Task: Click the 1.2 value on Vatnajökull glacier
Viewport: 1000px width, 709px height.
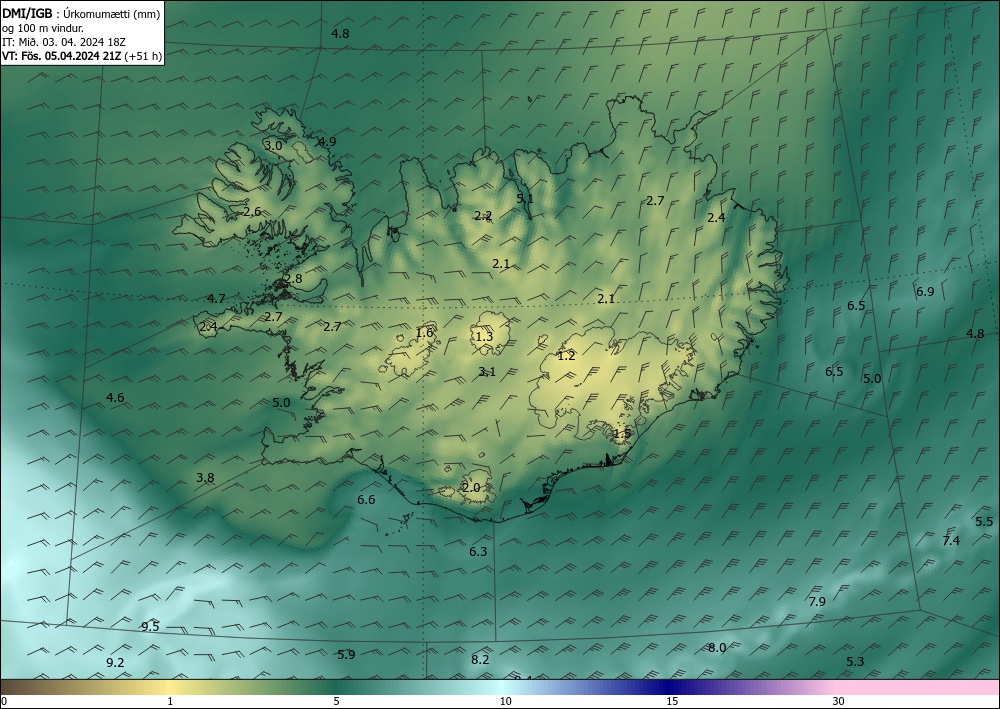Action: tap(566, 356)
